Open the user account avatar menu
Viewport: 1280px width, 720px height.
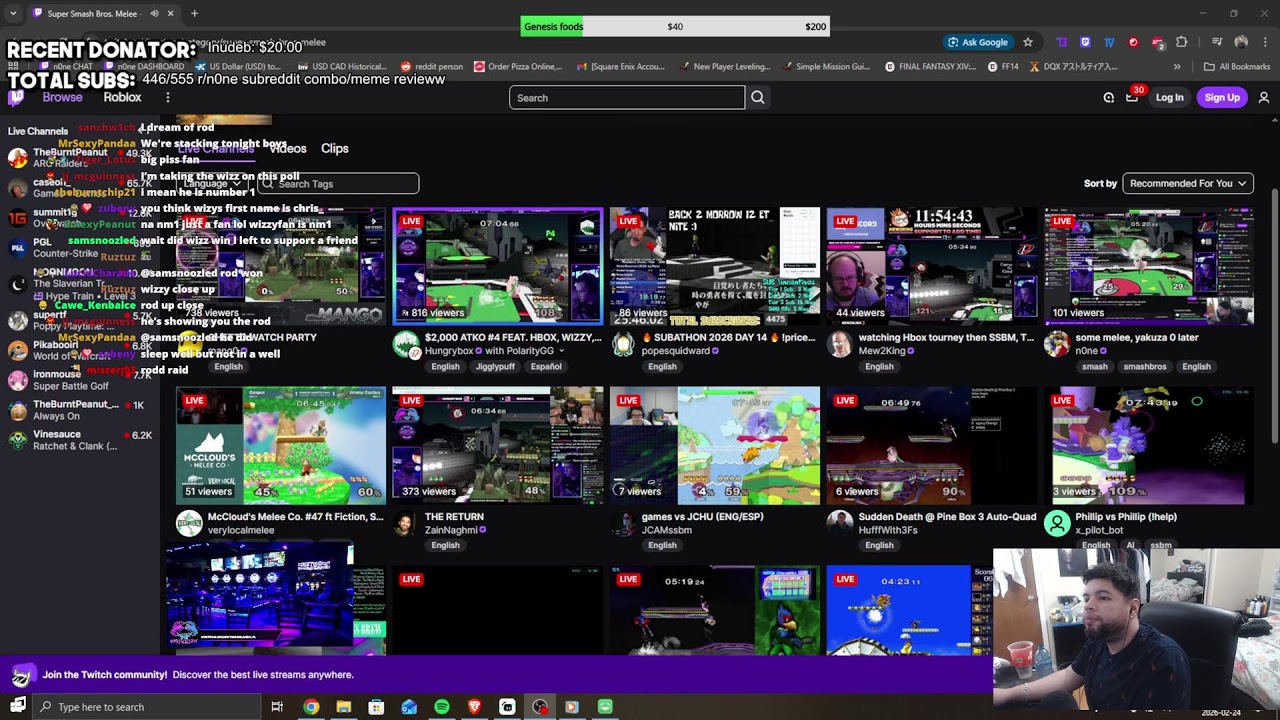click(1264, 97)
